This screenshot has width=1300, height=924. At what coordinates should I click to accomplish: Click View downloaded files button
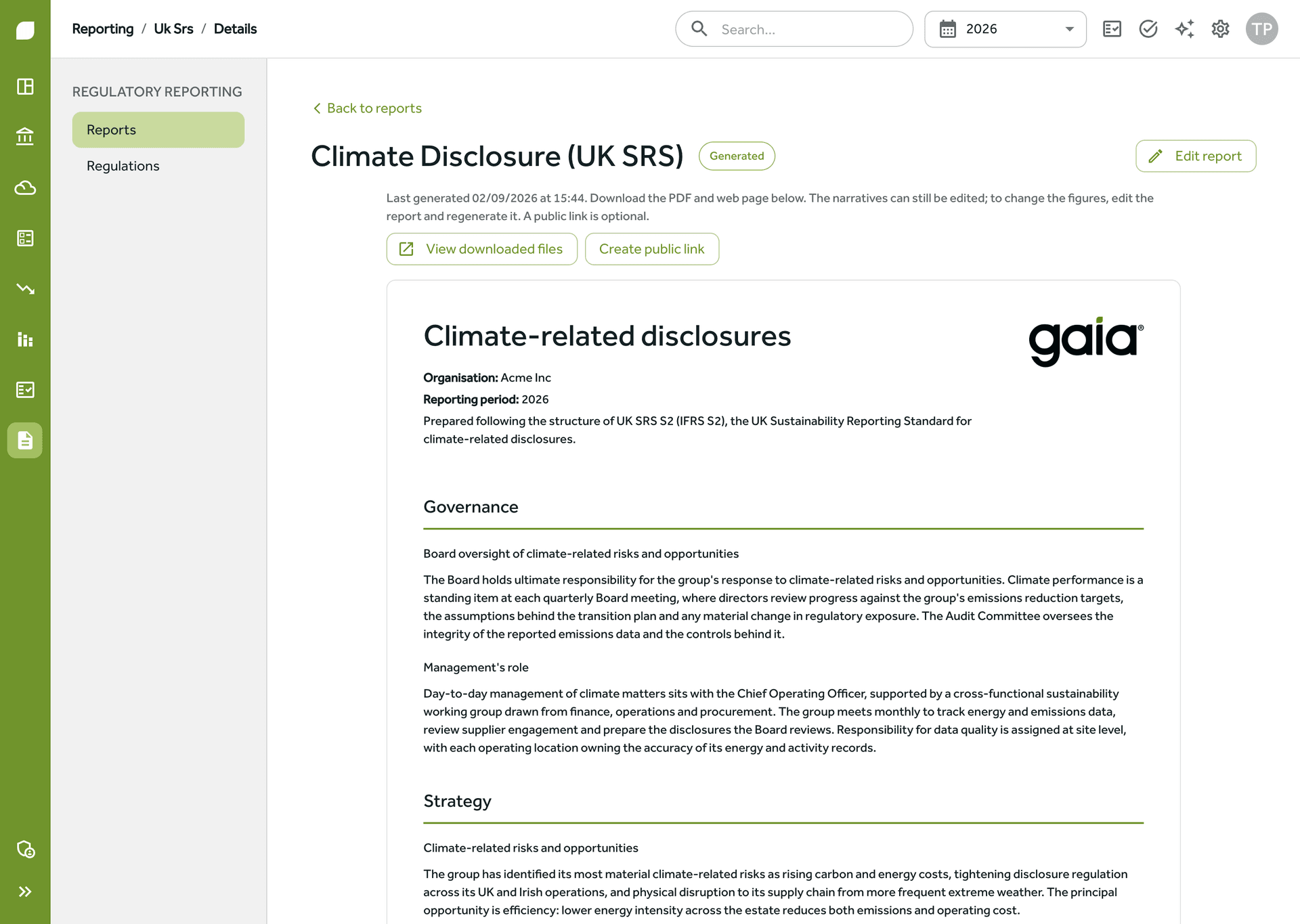(x=481, y=249)
